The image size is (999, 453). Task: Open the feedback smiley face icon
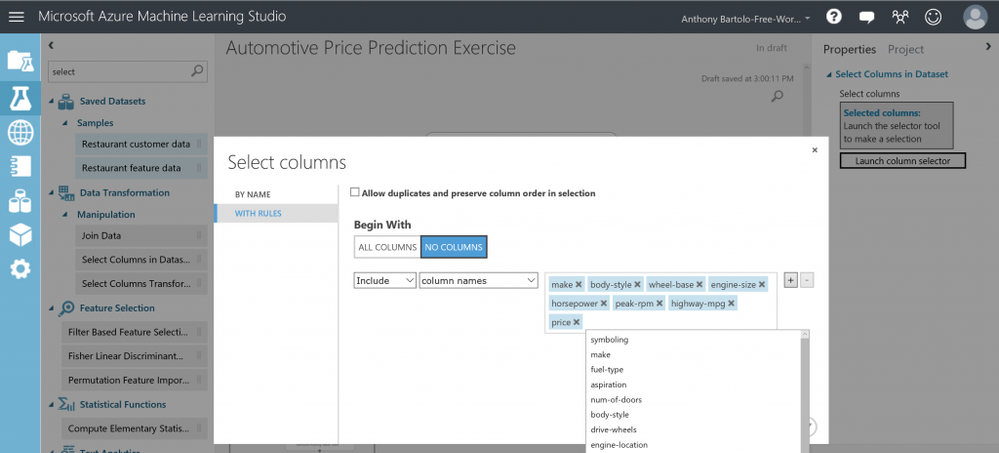[933, 17]
